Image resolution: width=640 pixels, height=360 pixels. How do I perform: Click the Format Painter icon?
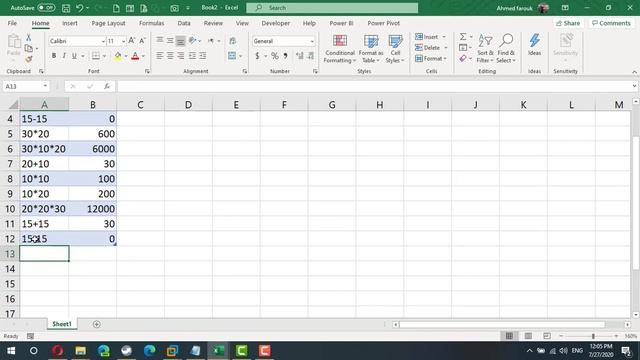[29, 60]
